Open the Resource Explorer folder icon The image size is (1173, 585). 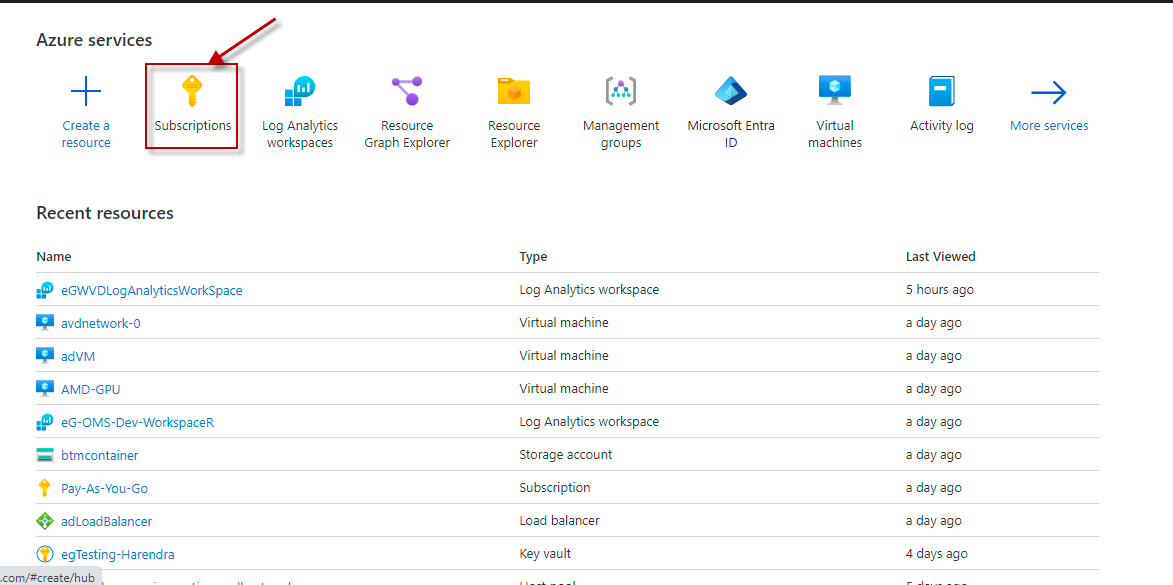coord(514,91)
